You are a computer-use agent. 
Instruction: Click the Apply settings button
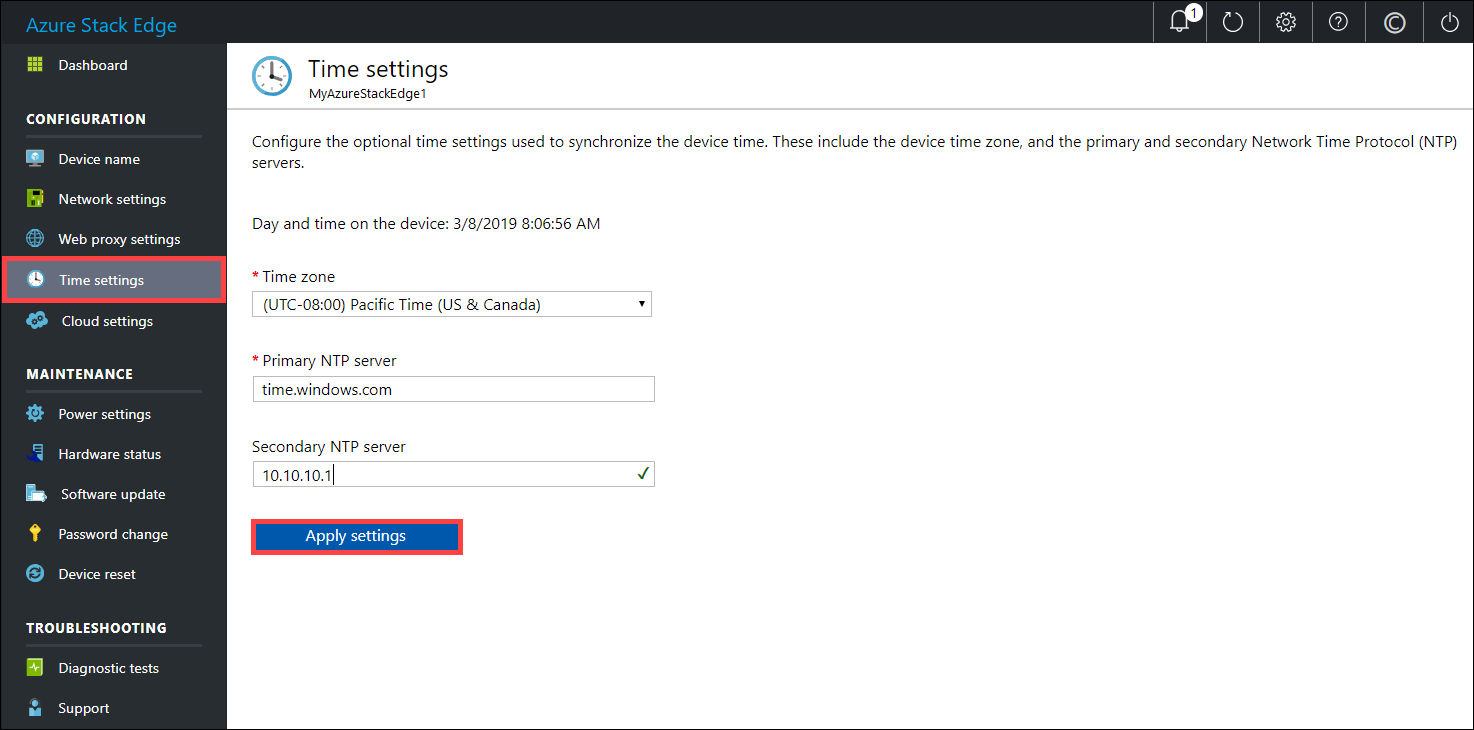coord(356,536)
